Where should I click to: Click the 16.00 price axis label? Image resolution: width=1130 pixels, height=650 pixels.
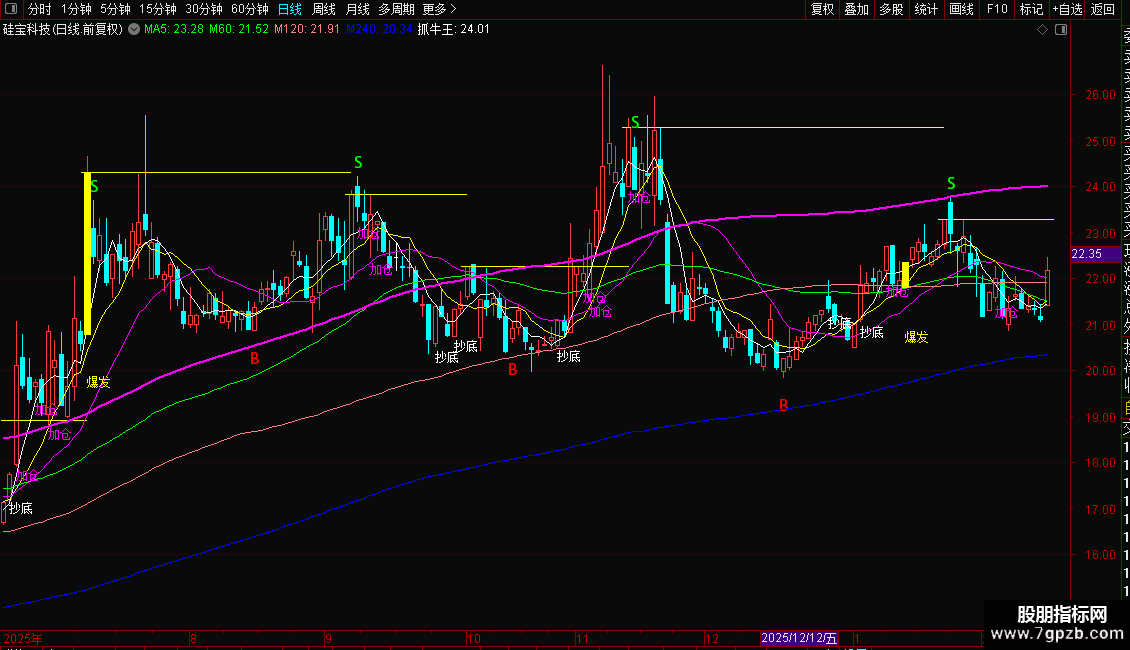pyautogui.click(x=1100, y=555)
